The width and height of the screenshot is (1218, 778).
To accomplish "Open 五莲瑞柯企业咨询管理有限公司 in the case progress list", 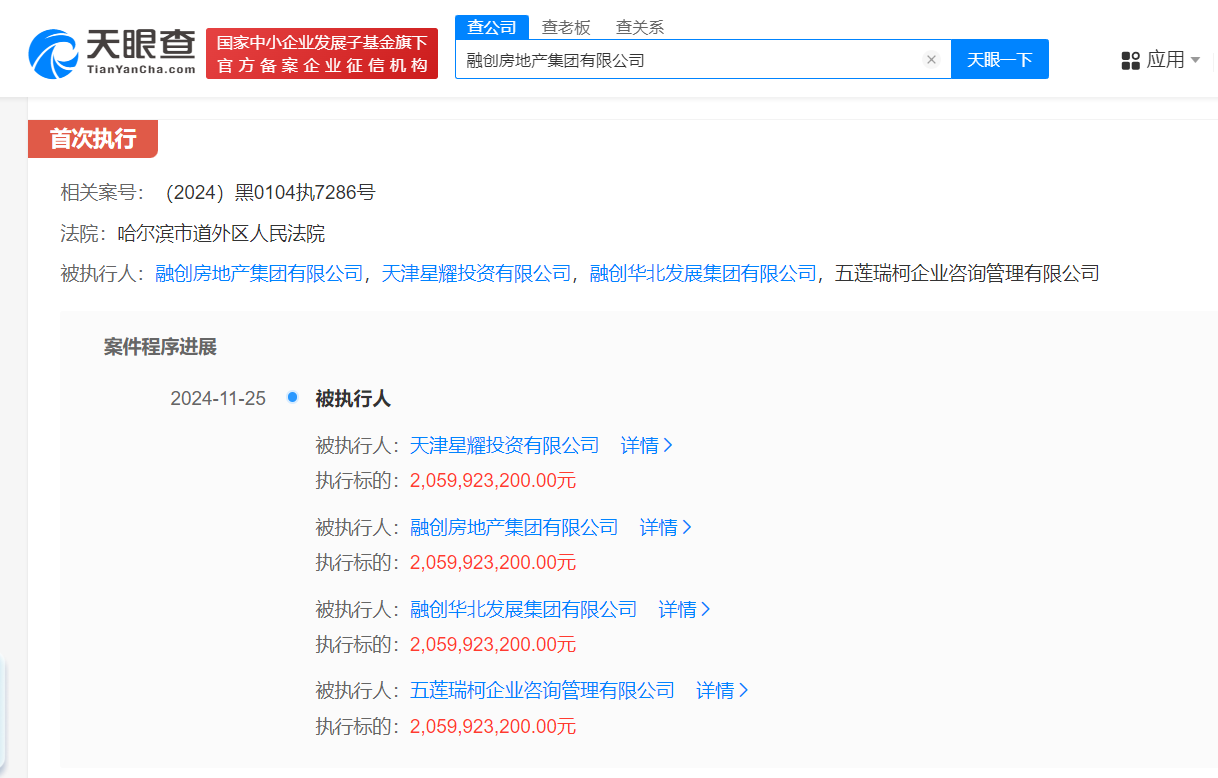I will click(x=543, y=690).
